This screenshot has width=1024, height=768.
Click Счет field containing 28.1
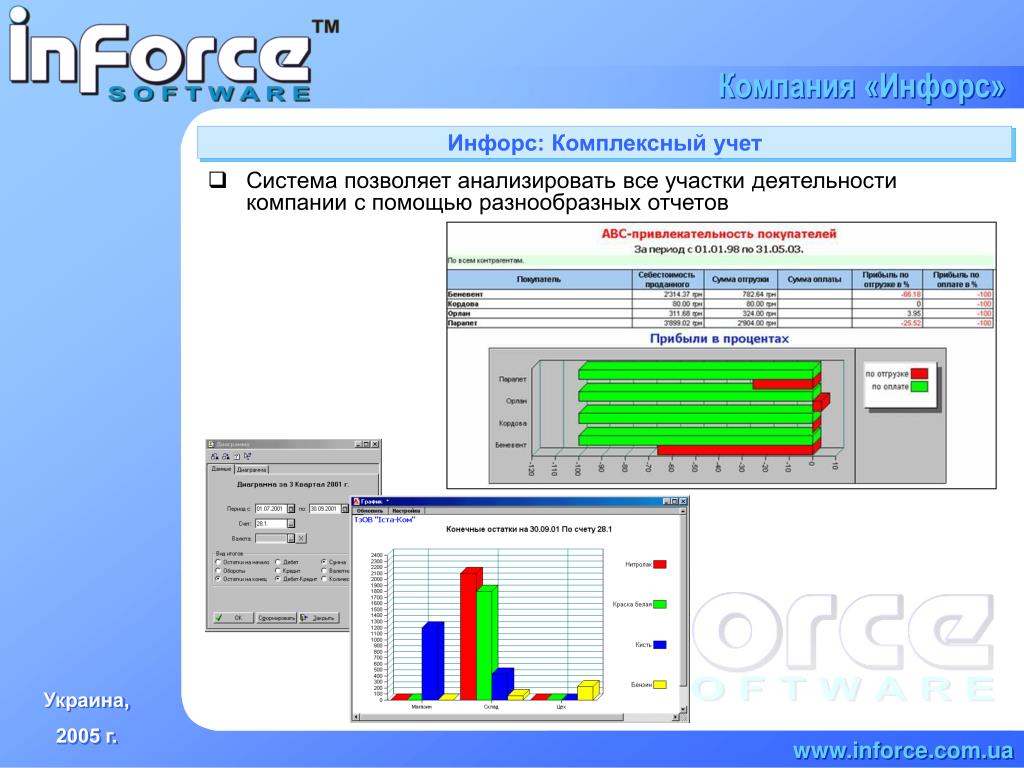click(x=271, y=523)
